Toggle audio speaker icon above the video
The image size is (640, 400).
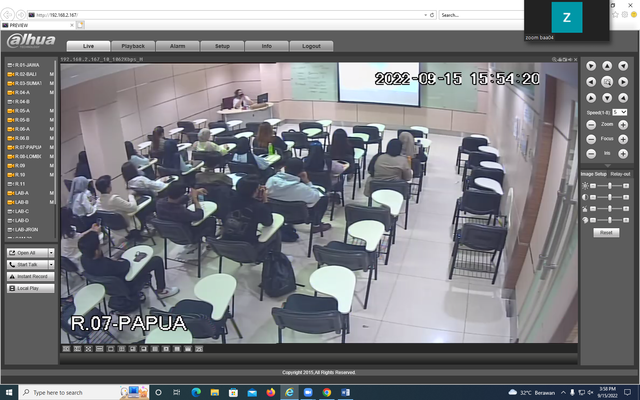(x=570, y=60)
